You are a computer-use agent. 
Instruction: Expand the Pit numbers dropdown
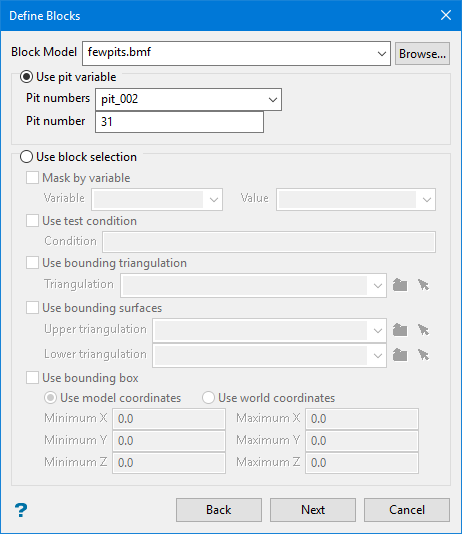(272, 99)
